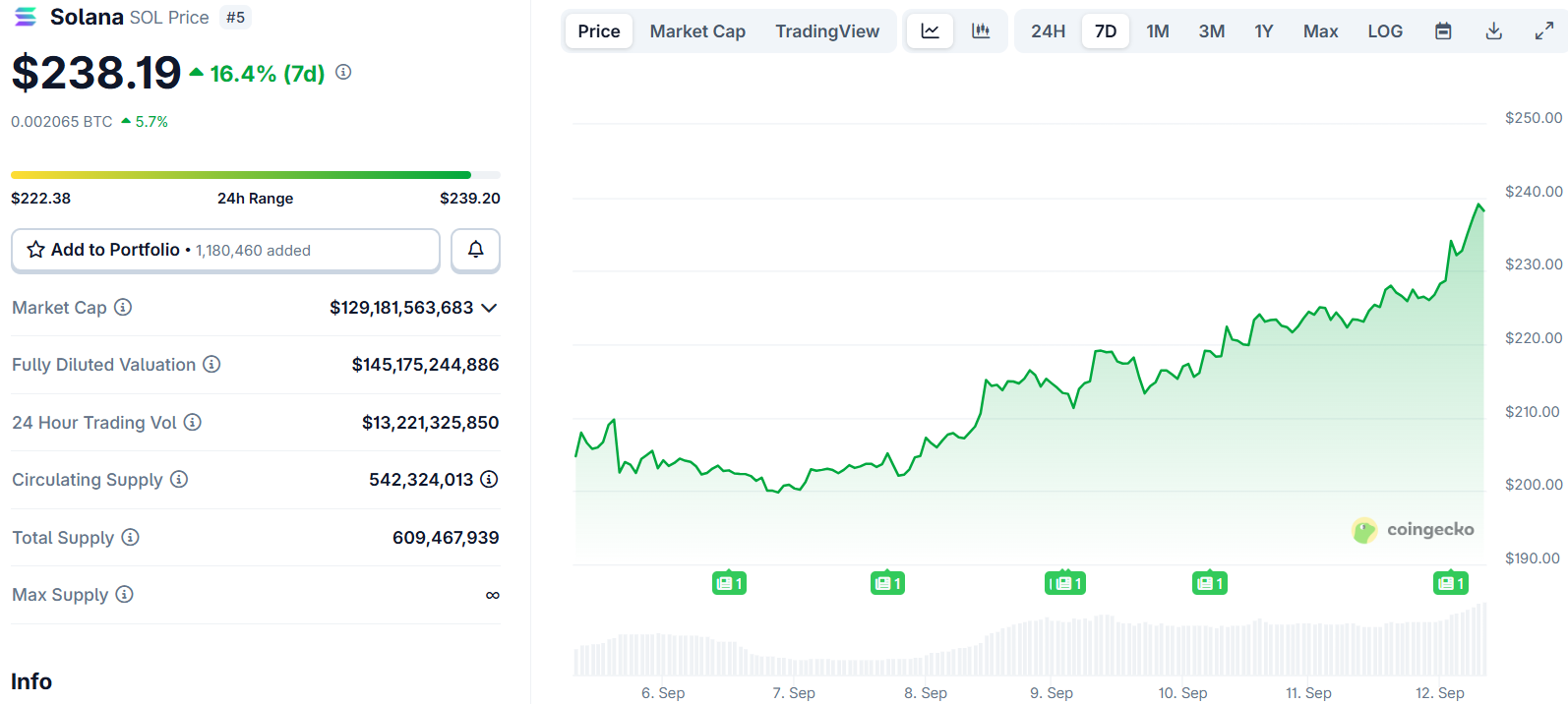This screenshot has width=1568, height=704.
Task: Click the $239.20 range high value
Action: click(470, 198)
